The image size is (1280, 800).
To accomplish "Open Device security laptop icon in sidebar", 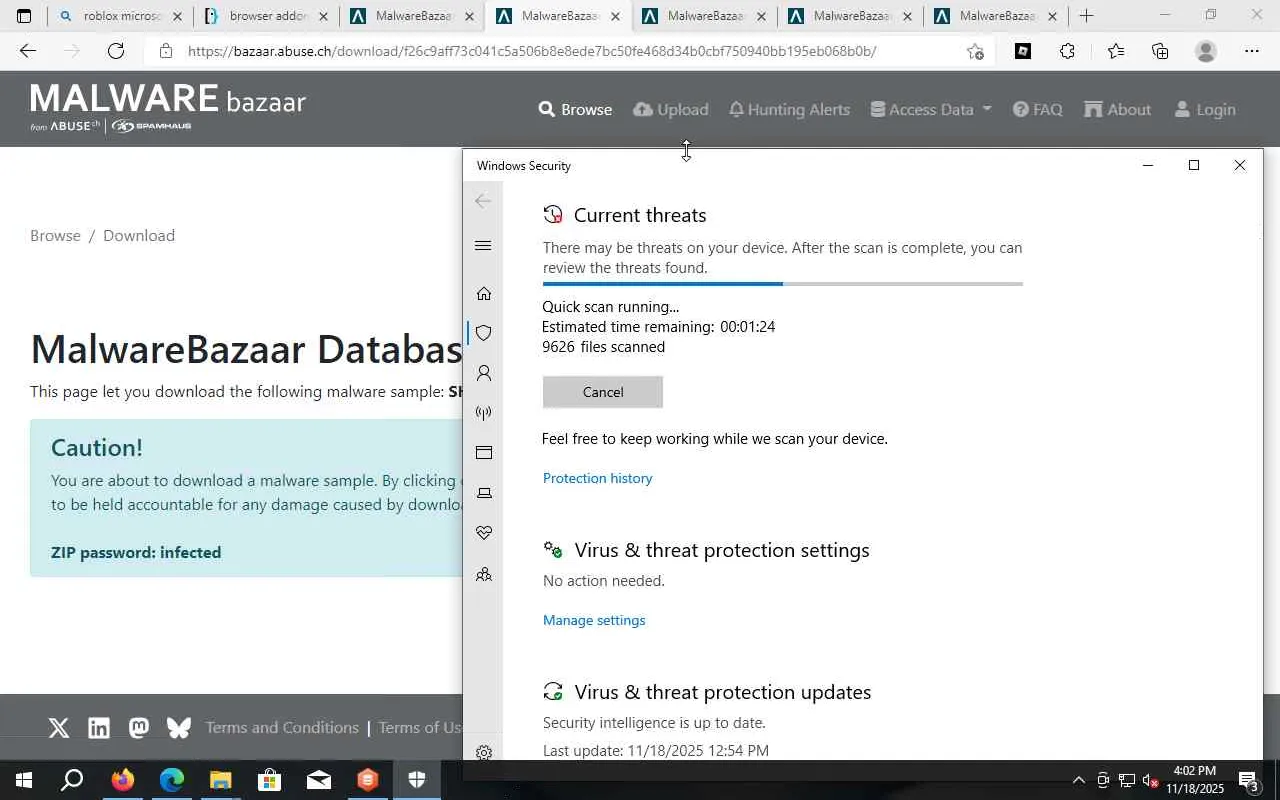I will [x=484, y=493].
